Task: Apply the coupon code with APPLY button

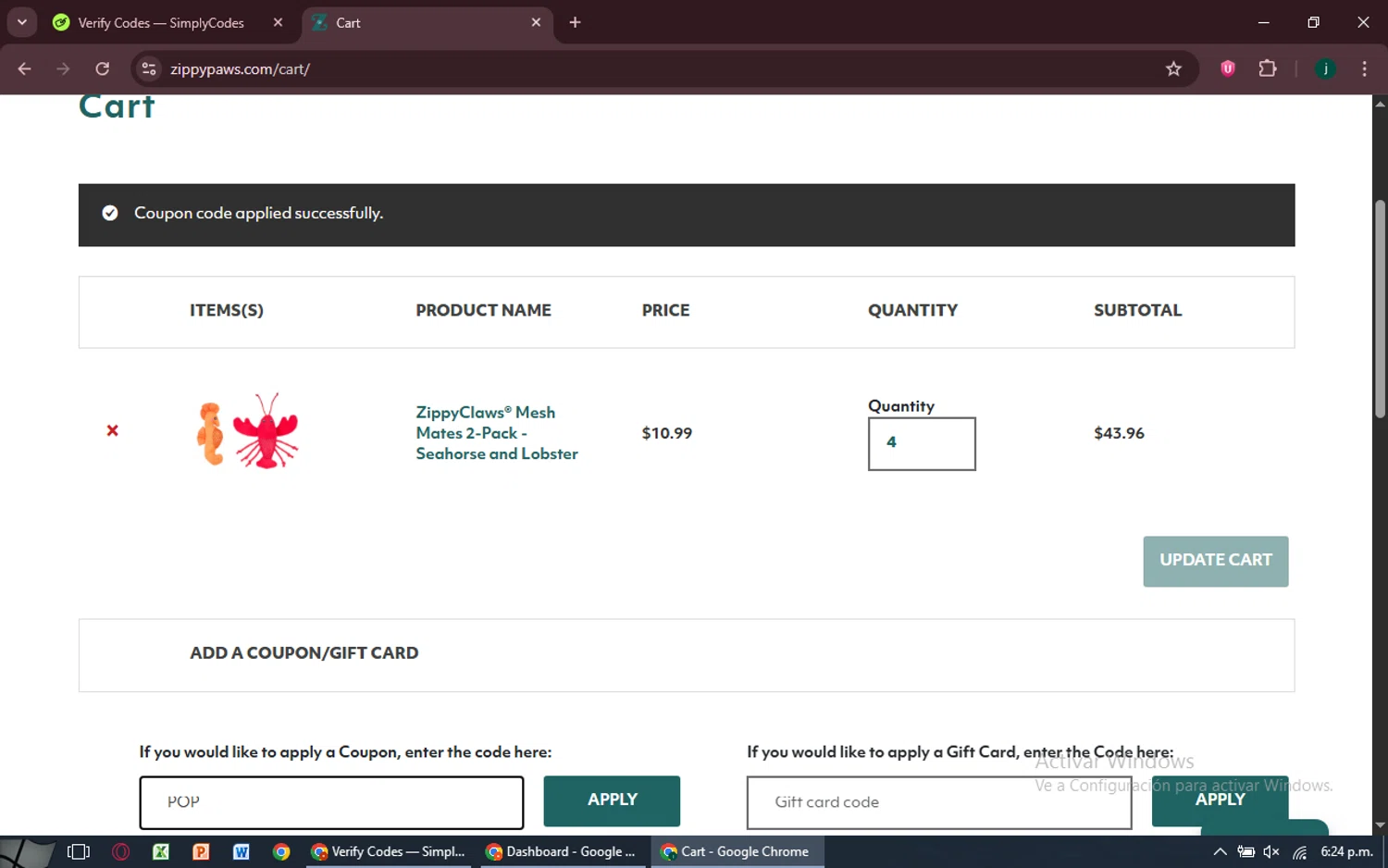Action: [612, 800]
